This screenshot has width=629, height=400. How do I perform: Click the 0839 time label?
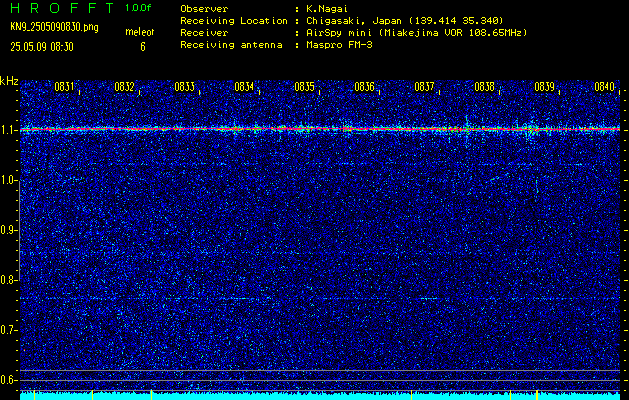pyautogui.click(x=544, y=87)
